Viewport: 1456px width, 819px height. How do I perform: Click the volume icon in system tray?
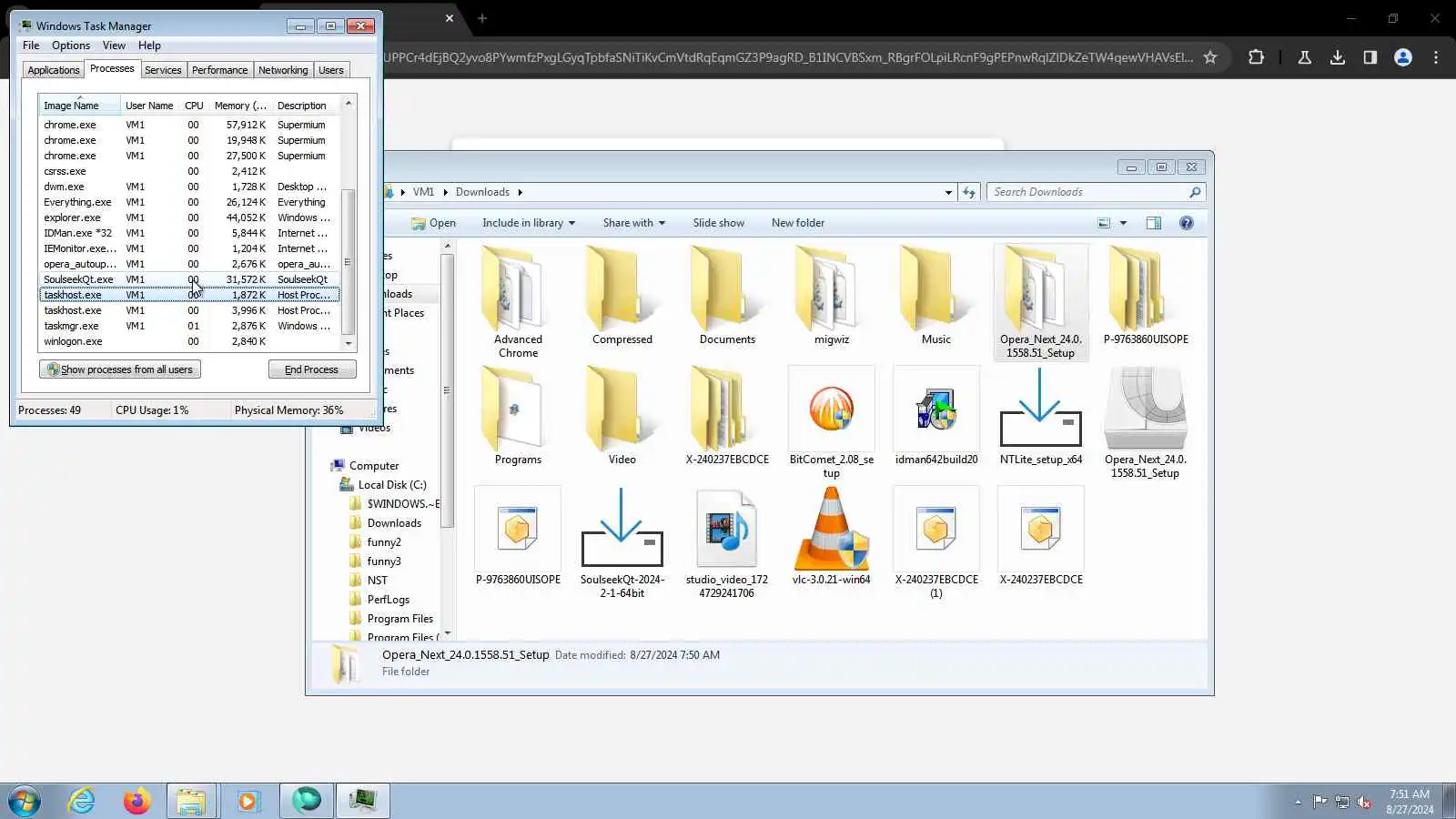tap(1364, 802)
